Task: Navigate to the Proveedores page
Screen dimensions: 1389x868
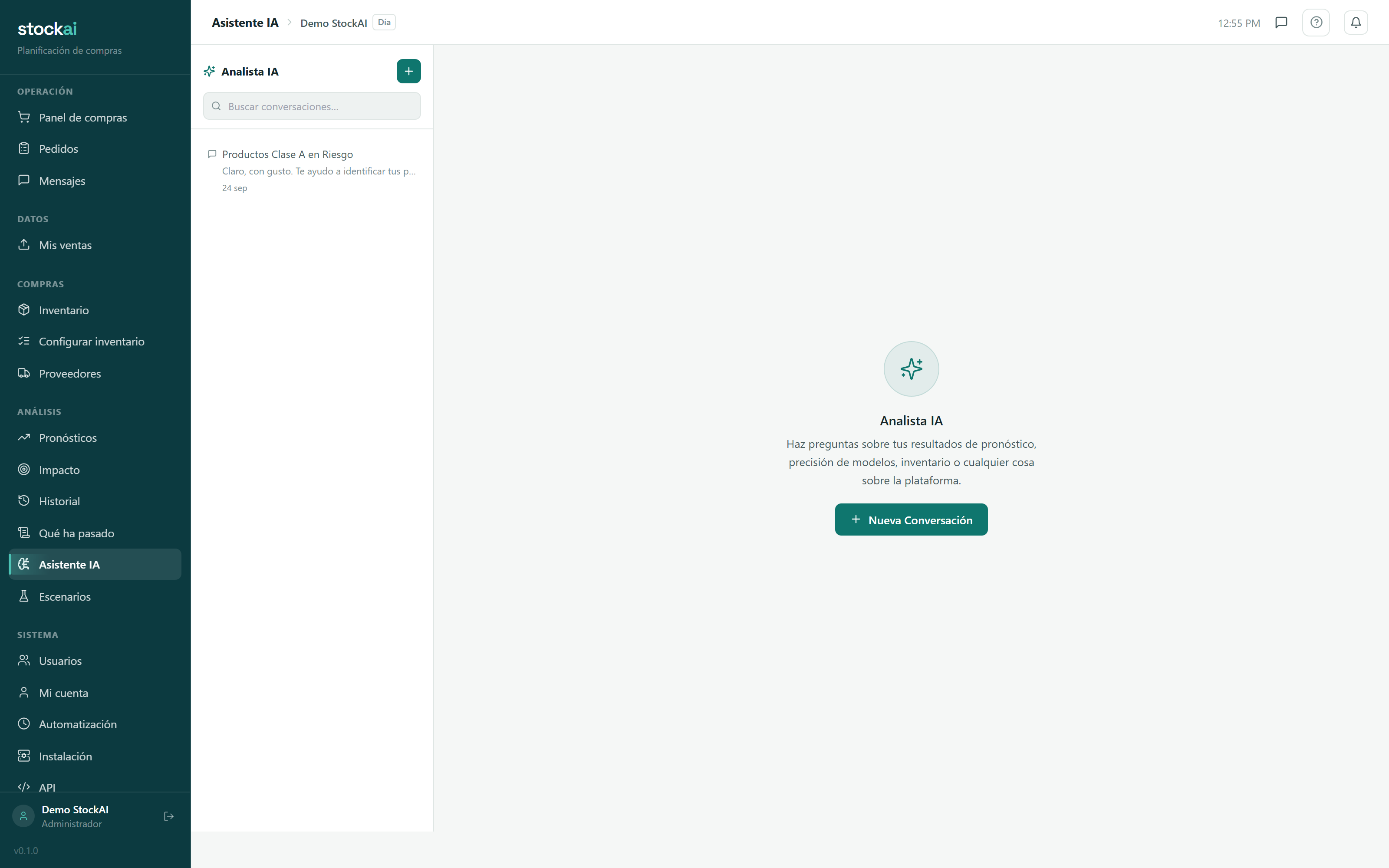Action: point(95,374)
